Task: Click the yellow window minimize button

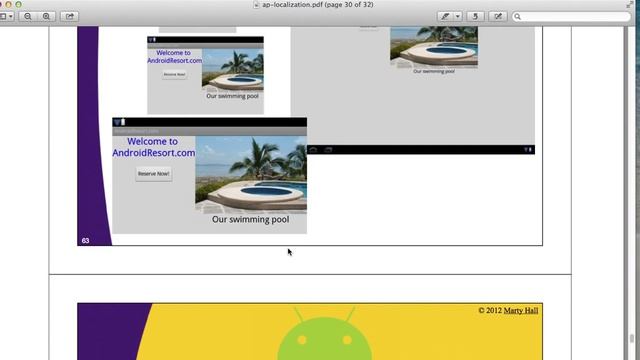Action: 9,4
